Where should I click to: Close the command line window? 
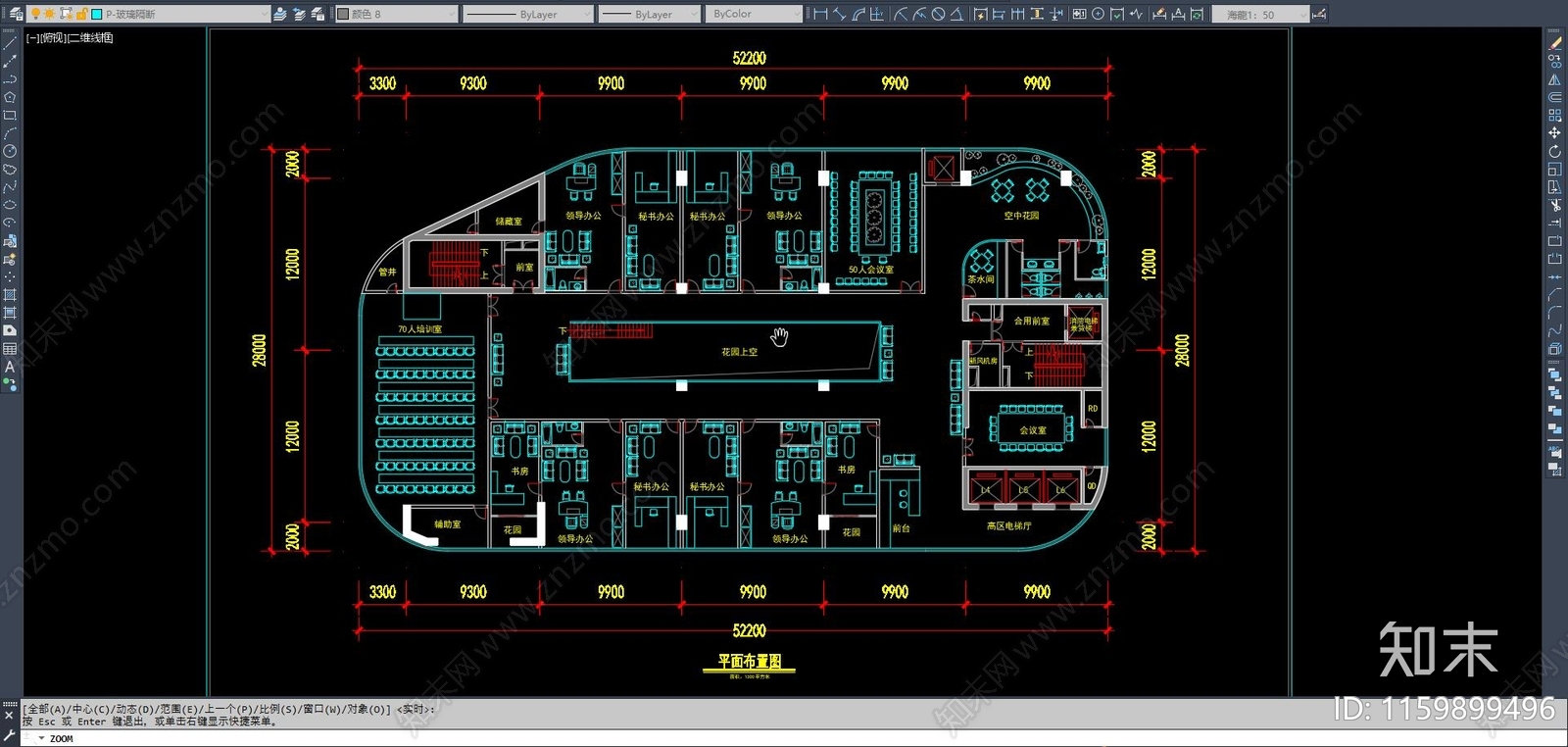pos(9,716)
